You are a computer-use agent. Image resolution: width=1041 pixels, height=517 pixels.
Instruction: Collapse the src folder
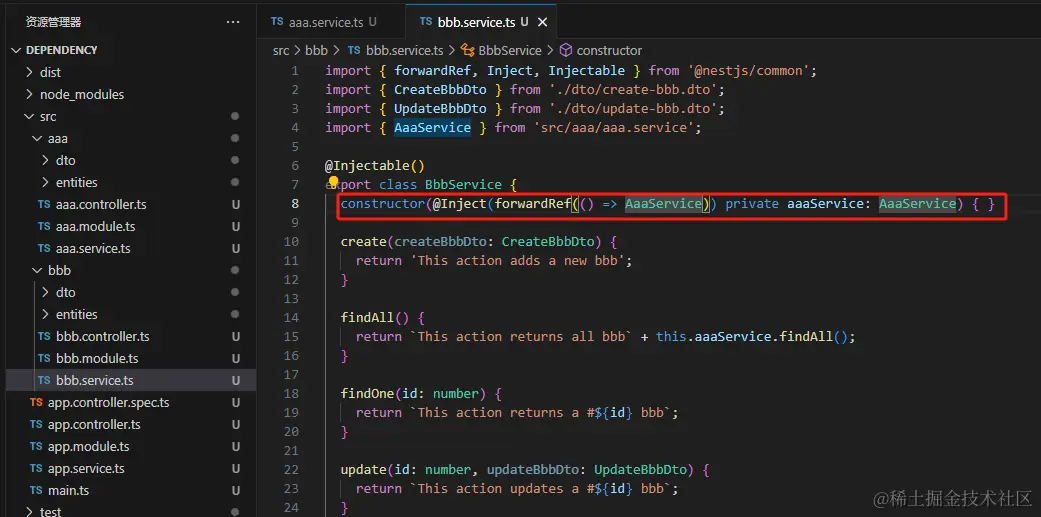click(48, 117)
